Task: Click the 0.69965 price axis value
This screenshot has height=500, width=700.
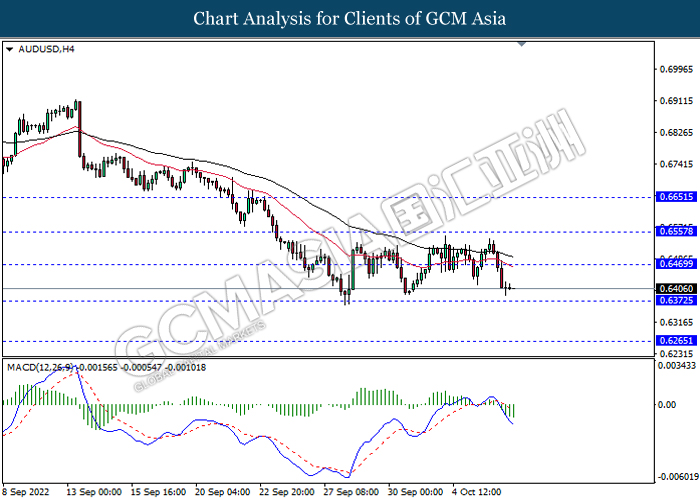Action: (x=676, y=69)
